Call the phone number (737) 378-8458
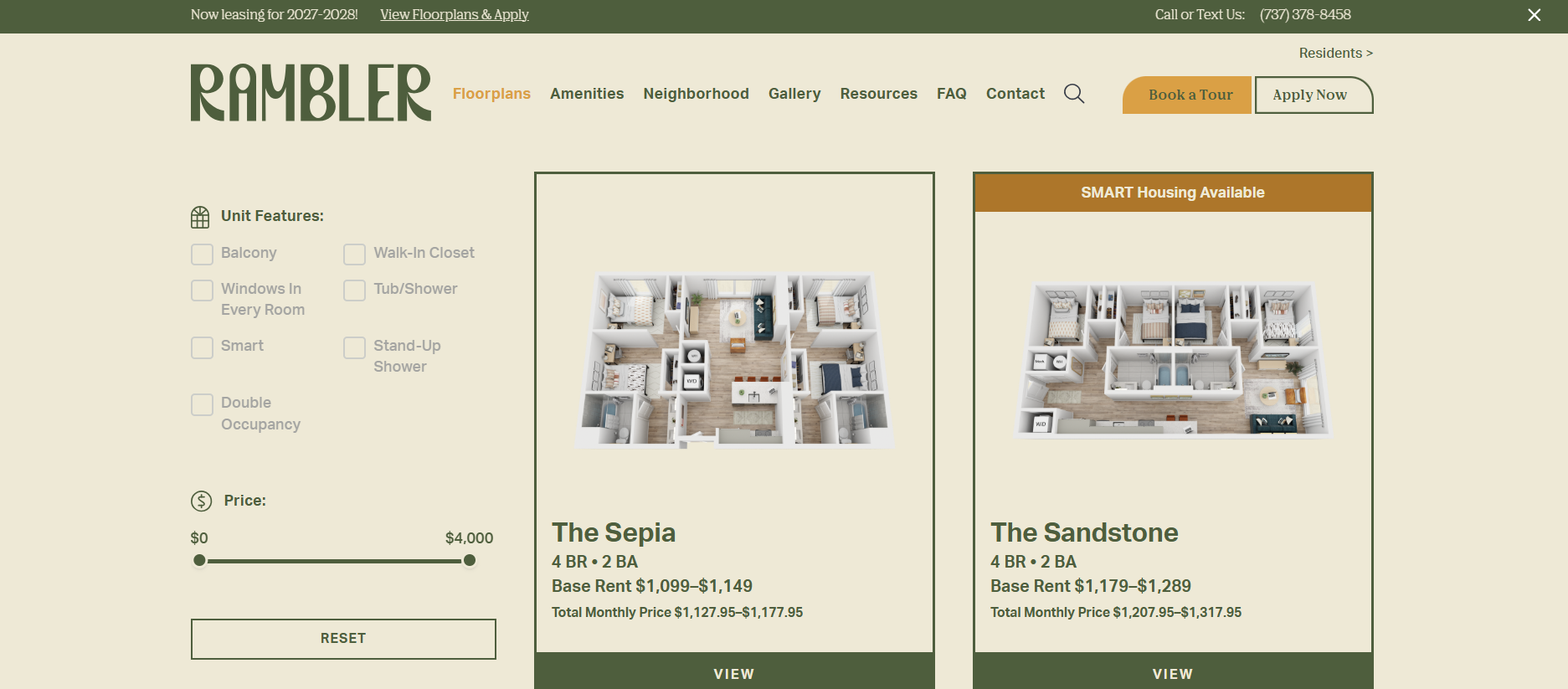 (x=1305, y=14)
